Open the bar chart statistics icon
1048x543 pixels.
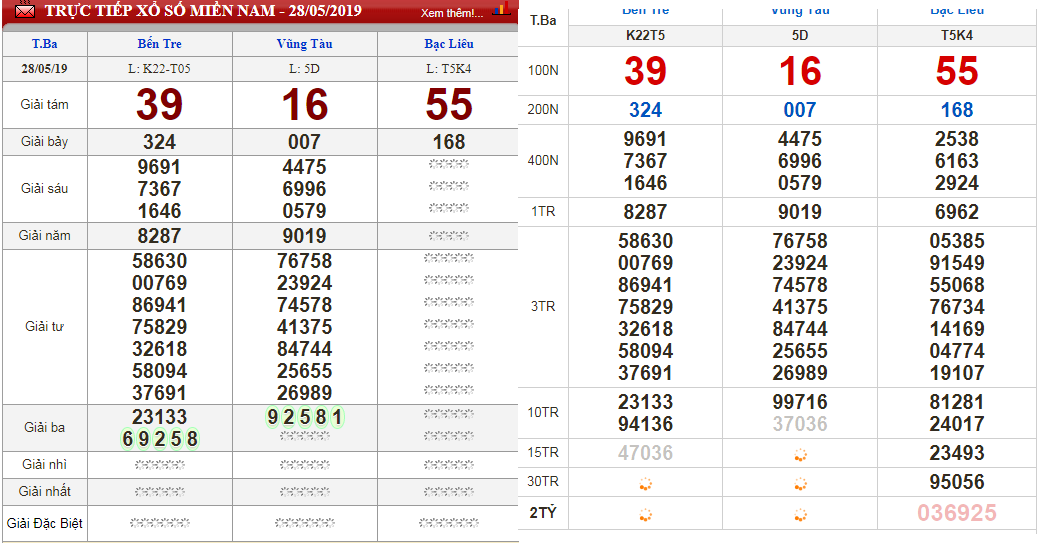tap(502, 9)
